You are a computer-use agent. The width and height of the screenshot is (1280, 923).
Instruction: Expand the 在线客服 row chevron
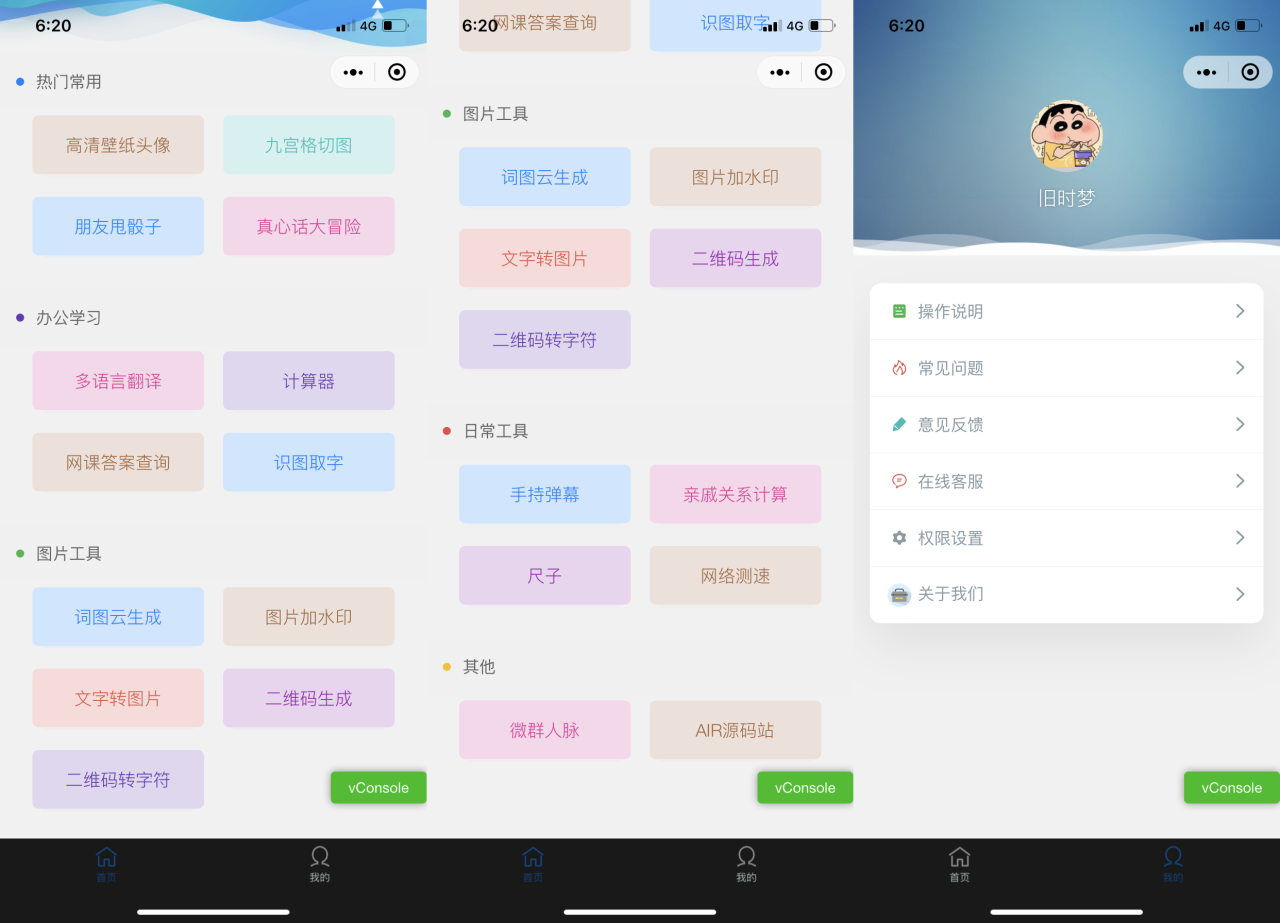1240,481
